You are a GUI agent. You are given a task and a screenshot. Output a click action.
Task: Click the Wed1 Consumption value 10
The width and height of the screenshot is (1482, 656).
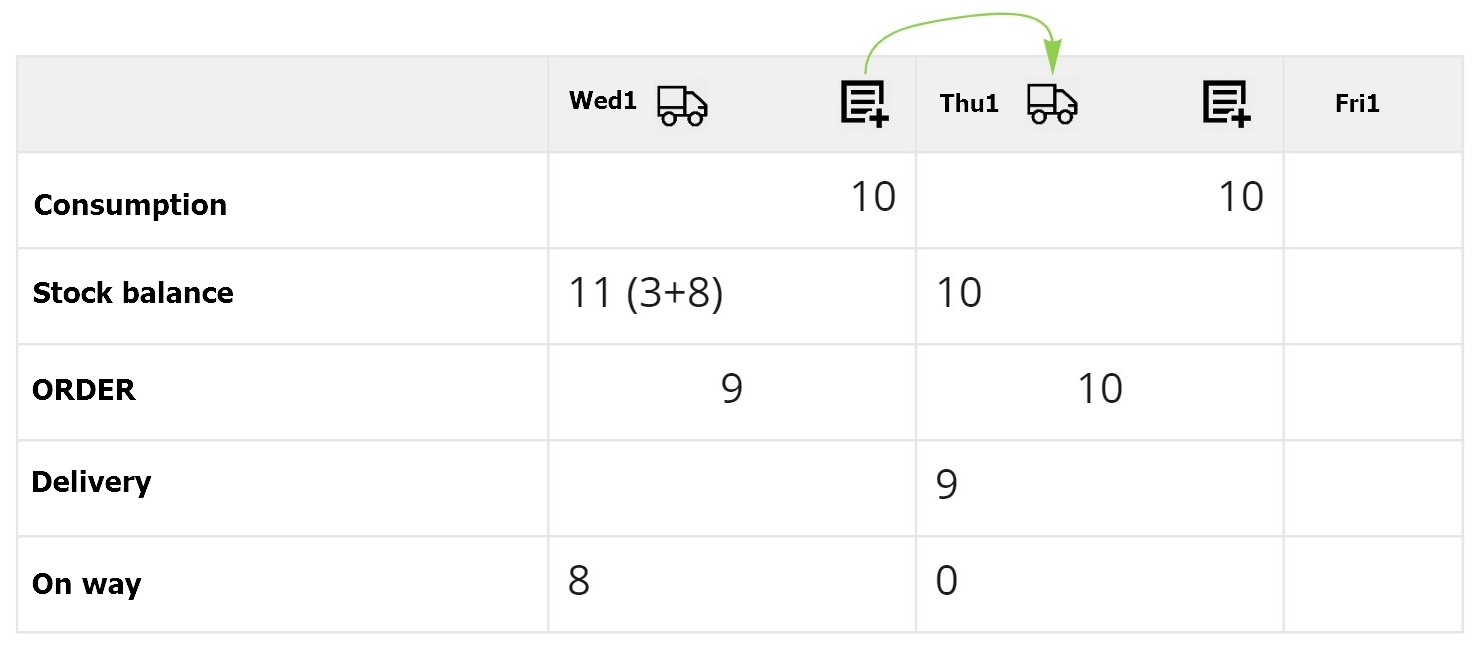click(873, 197)
